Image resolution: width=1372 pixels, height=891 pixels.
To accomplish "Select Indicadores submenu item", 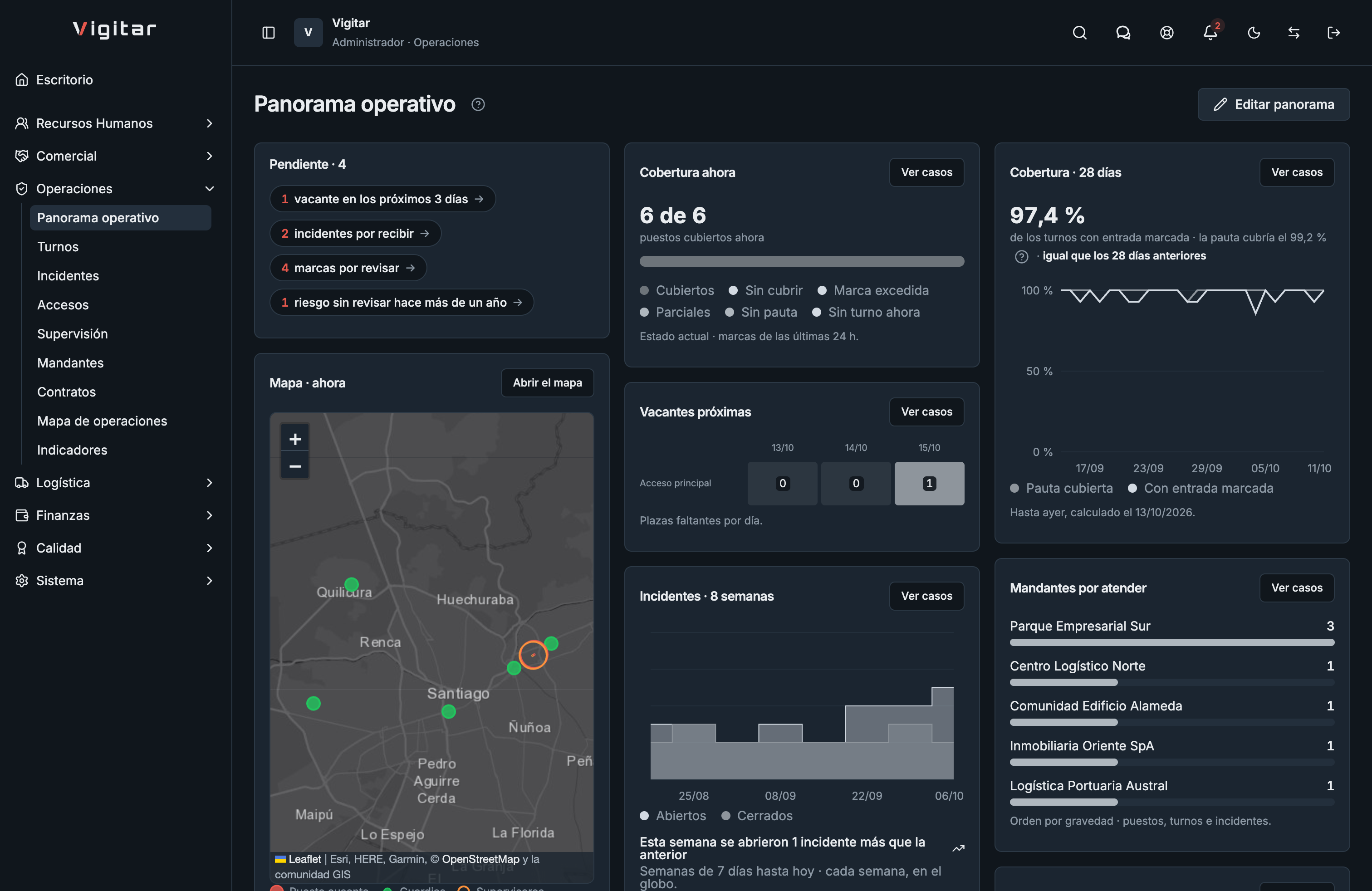I will tap(121, 450).
